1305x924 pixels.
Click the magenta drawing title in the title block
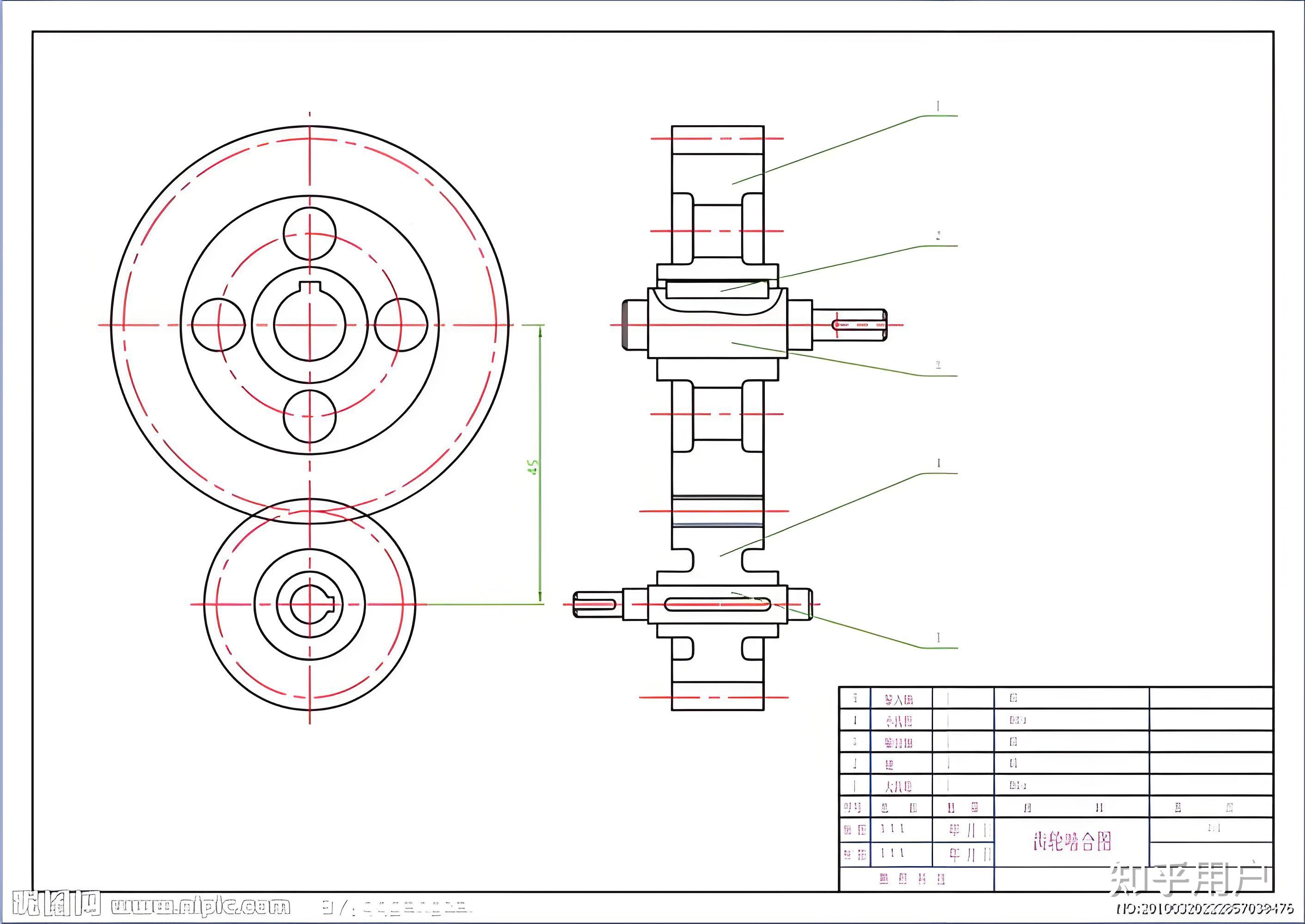1072,840
